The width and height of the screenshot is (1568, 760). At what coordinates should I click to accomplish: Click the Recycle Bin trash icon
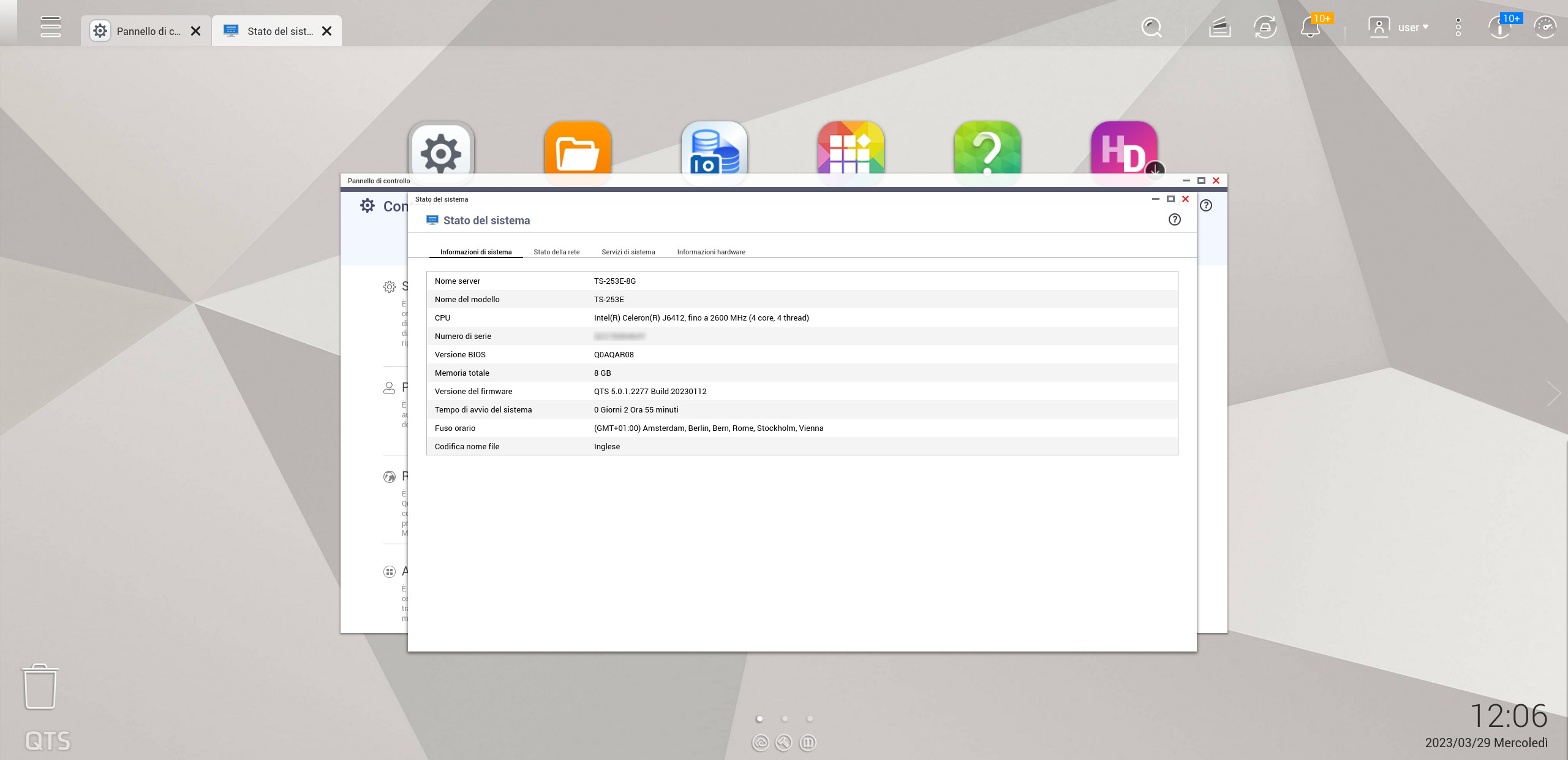pos(40,686)
